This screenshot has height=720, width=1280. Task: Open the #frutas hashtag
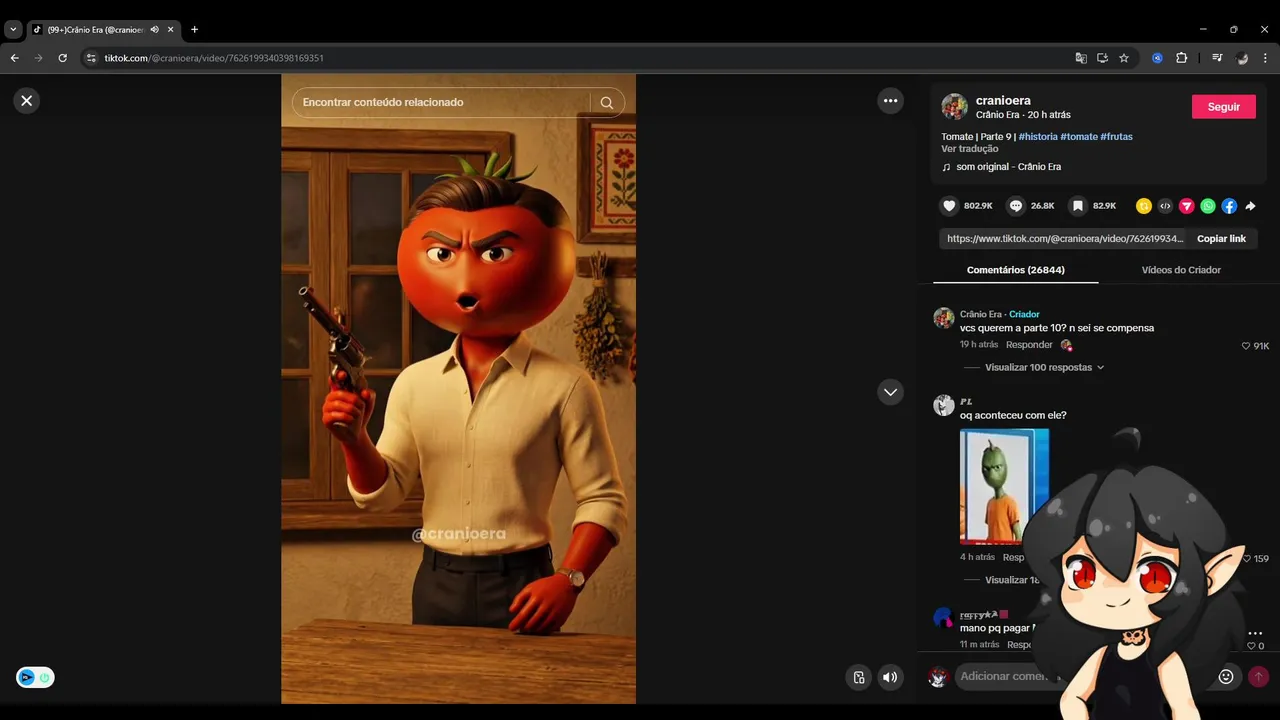(x=1116, y=136)
